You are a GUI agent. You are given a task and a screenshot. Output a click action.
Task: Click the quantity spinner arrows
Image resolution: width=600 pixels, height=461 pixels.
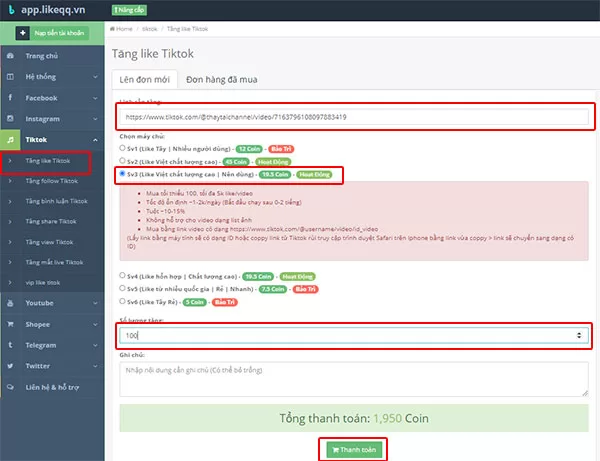[579, 336]
